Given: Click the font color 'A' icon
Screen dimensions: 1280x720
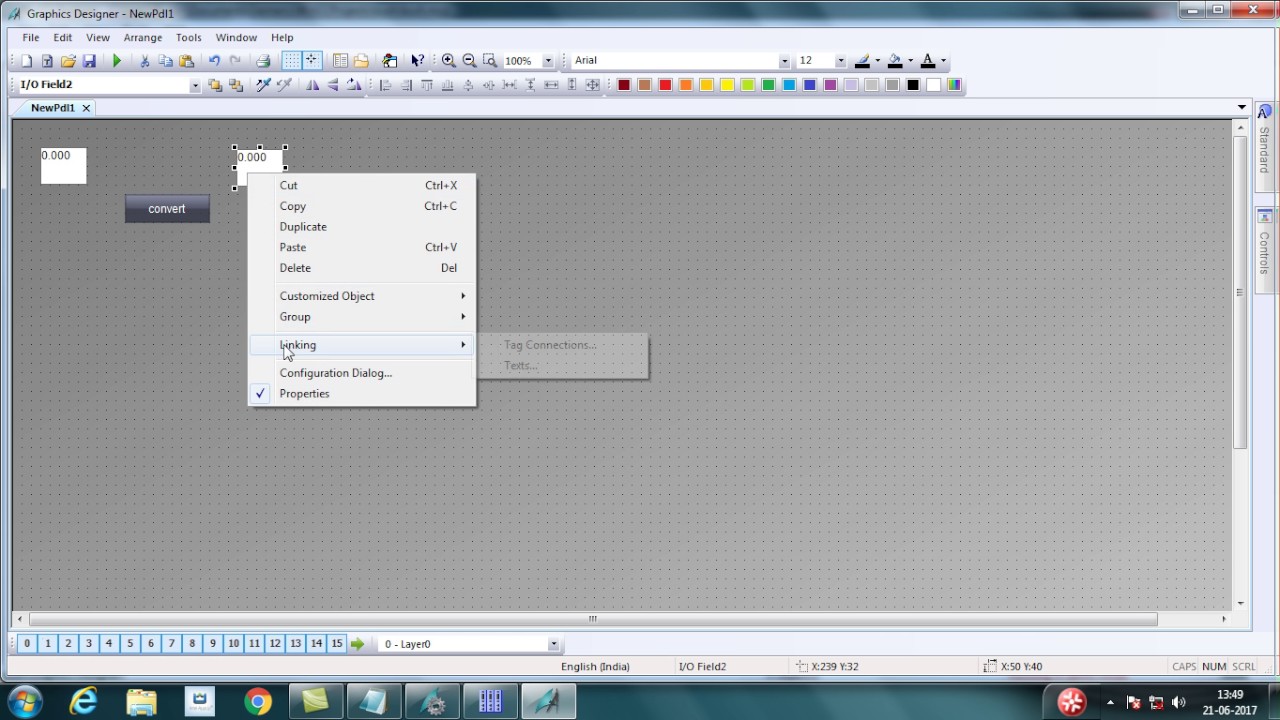Looking at the screenshot, I should coord(928,61).
